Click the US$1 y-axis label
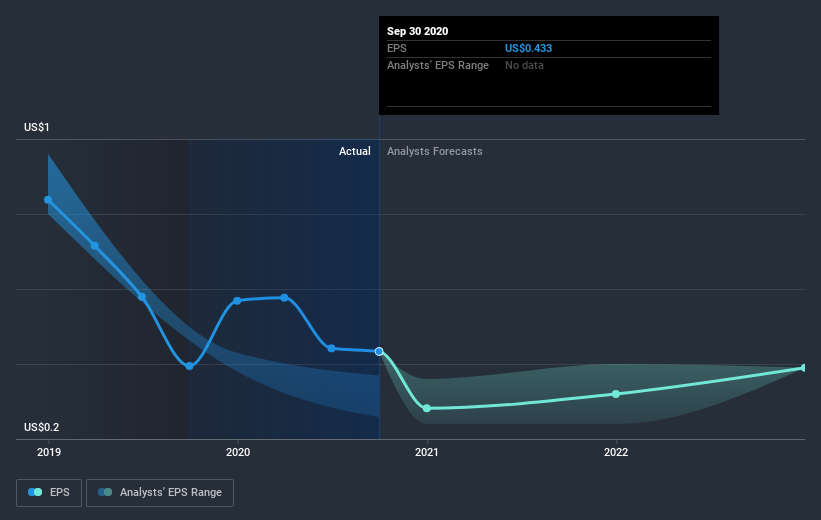The height and width of the screenshot is (520, 821). click(x=37, y=127)
